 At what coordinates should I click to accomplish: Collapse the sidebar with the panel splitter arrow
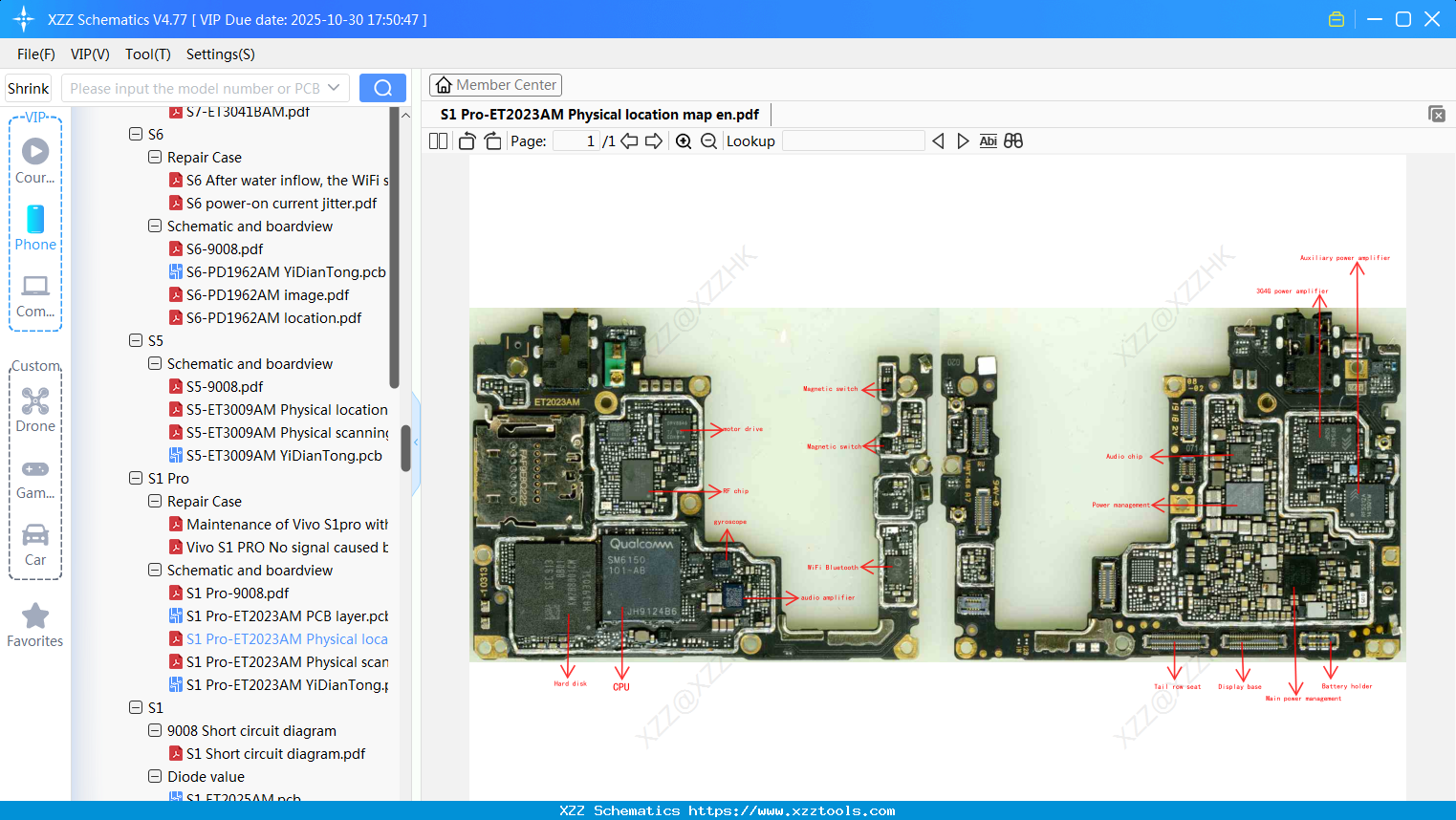(416, 442)
